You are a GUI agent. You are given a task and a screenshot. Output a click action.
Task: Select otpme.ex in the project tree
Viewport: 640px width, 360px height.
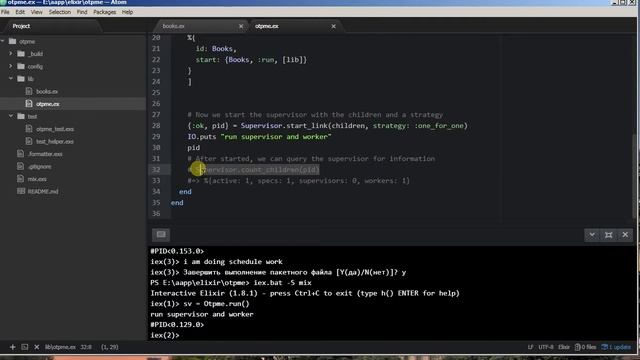pyautogui.click(x=47, y=104)
